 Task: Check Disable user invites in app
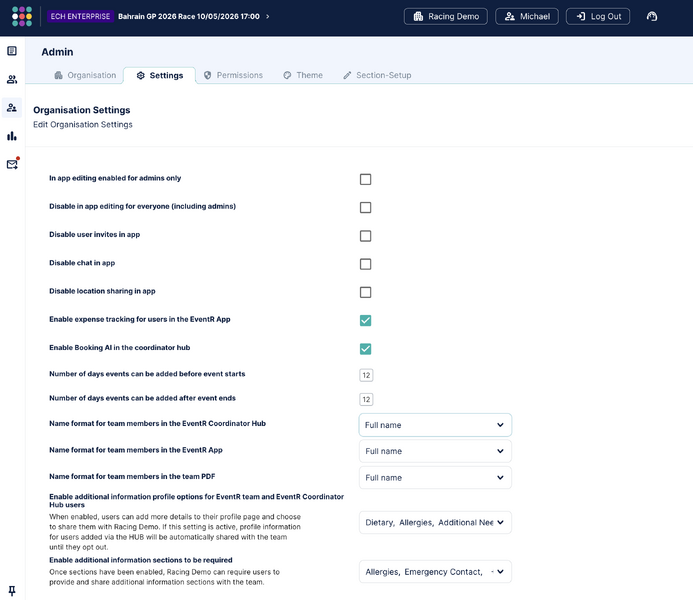tap(366, 236)
